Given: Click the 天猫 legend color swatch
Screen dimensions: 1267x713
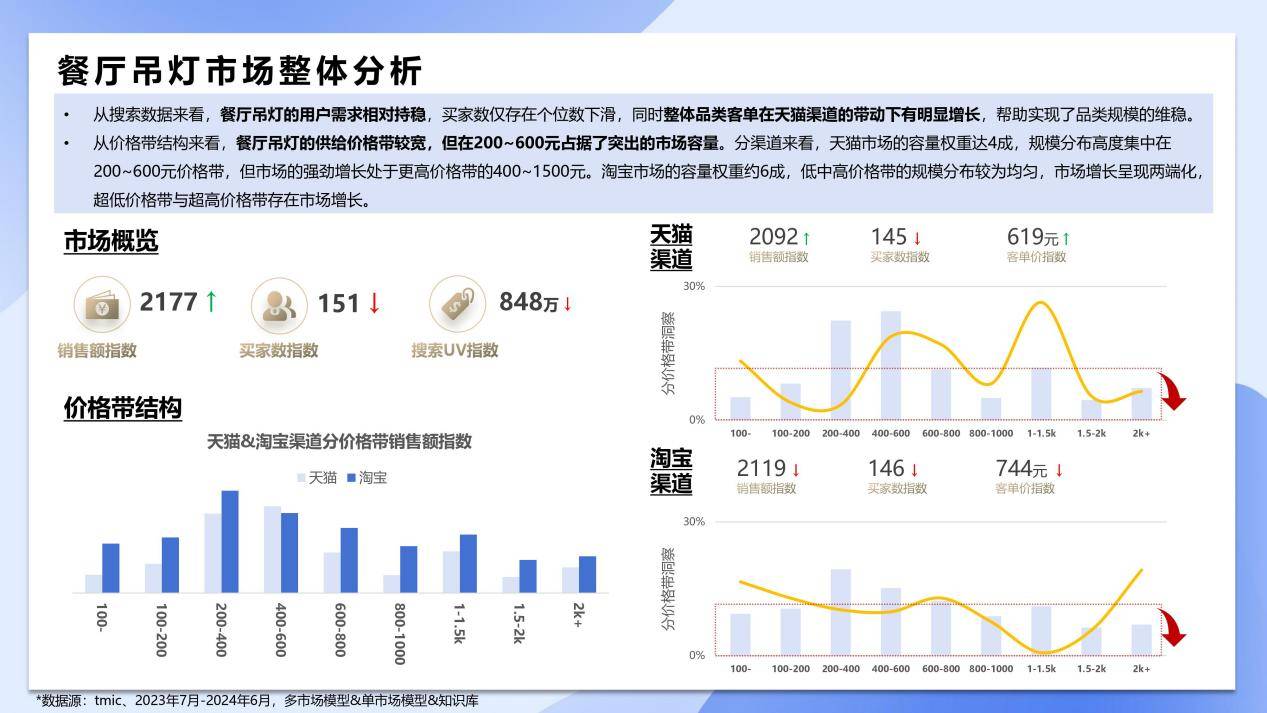Looking at the screenshot, I should pos(302,478).
